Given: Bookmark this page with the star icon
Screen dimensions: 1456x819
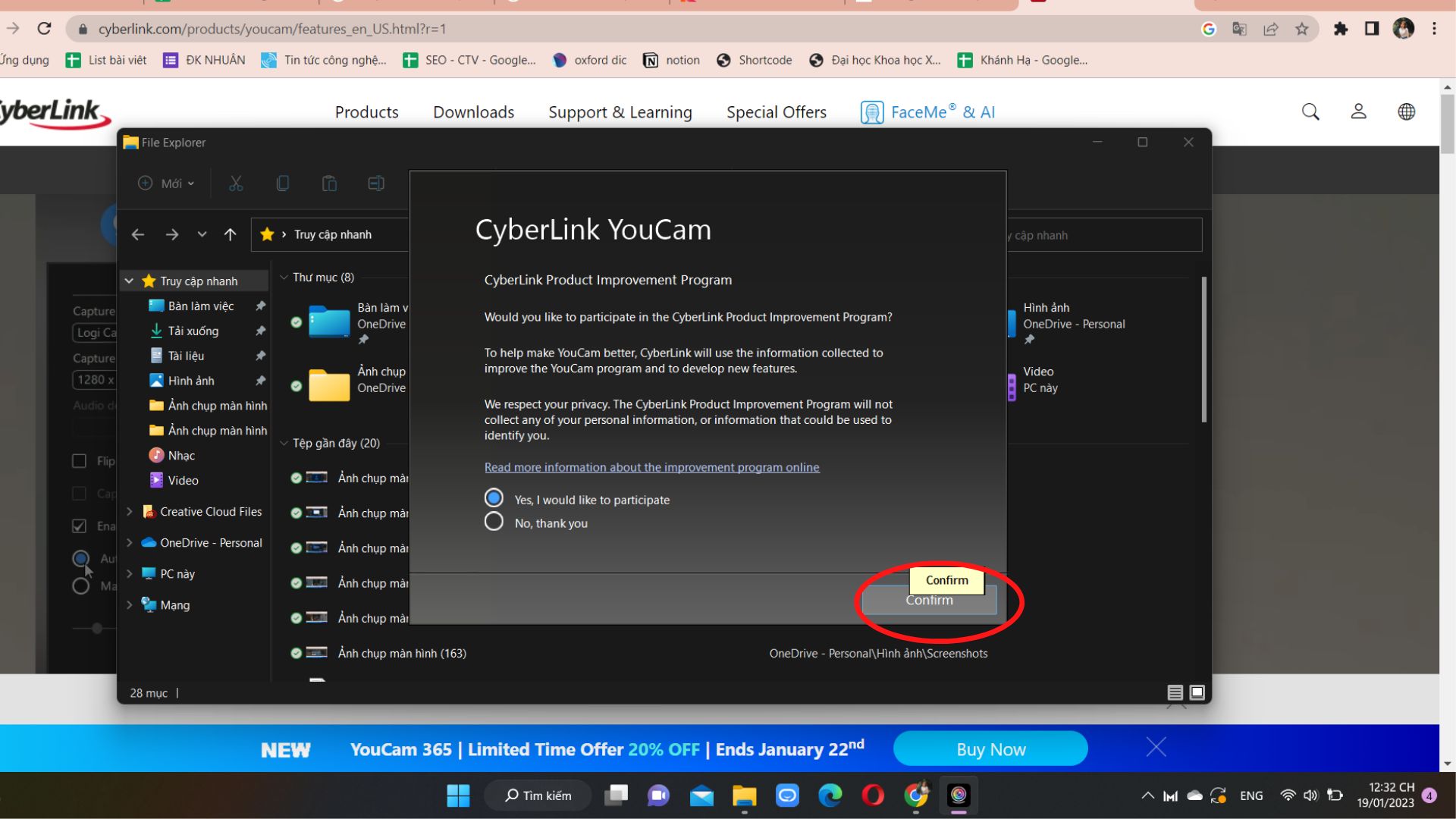Looking at the screenshot, I should coord(1302,29).
